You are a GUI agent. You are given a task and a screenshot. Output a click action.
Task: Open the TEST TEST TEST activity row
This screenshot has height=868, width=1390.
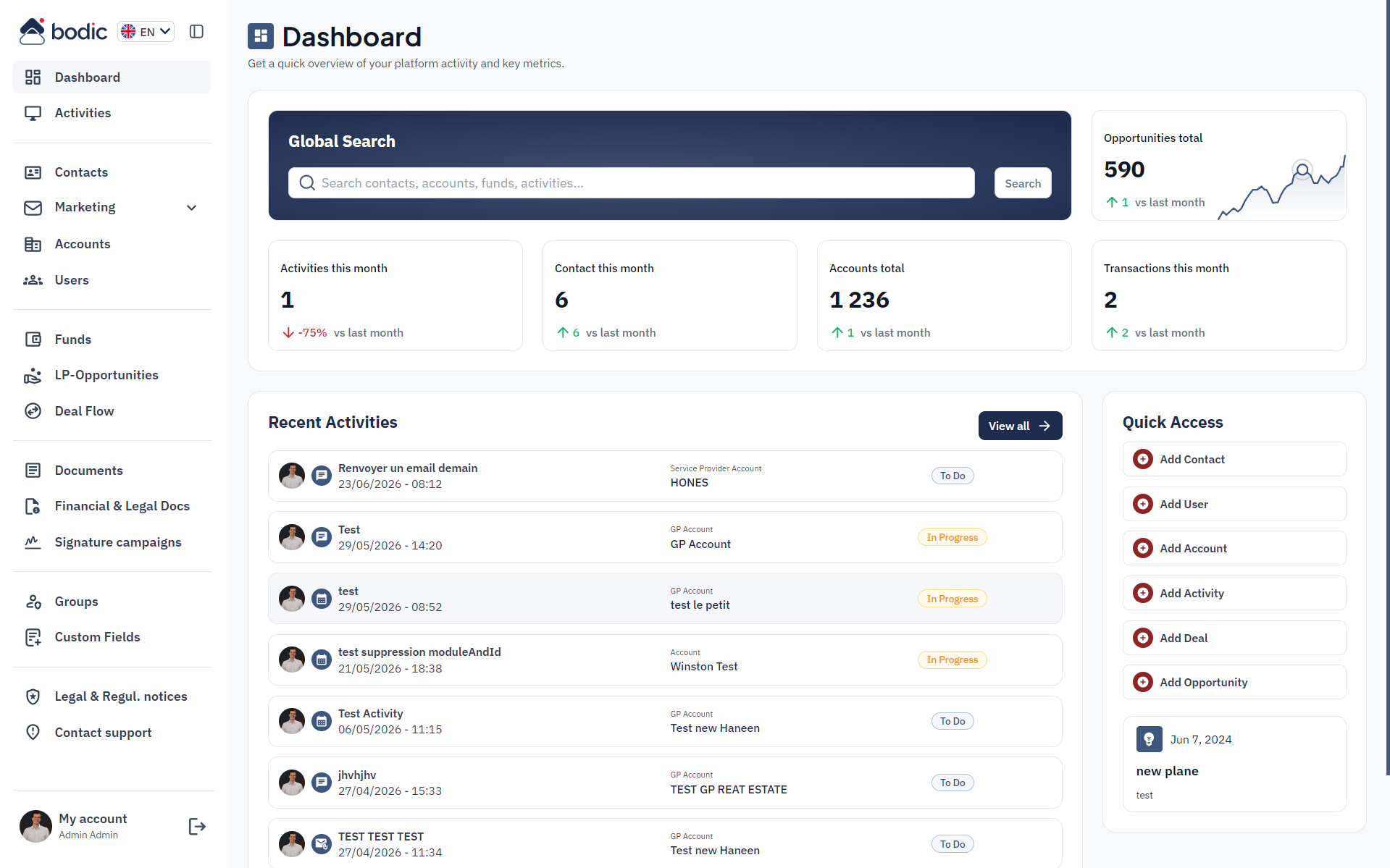(x=665, y=843)
